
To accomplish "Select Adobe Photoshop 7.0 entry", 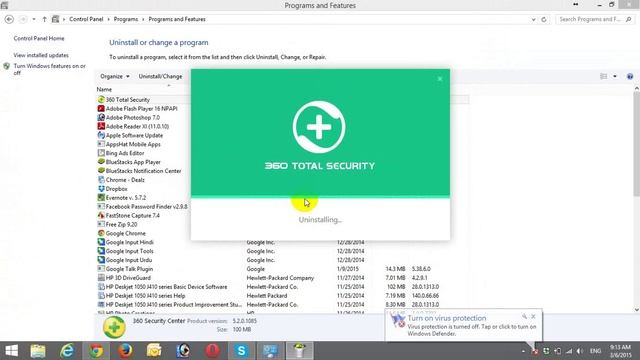I will tap(133, 118).
